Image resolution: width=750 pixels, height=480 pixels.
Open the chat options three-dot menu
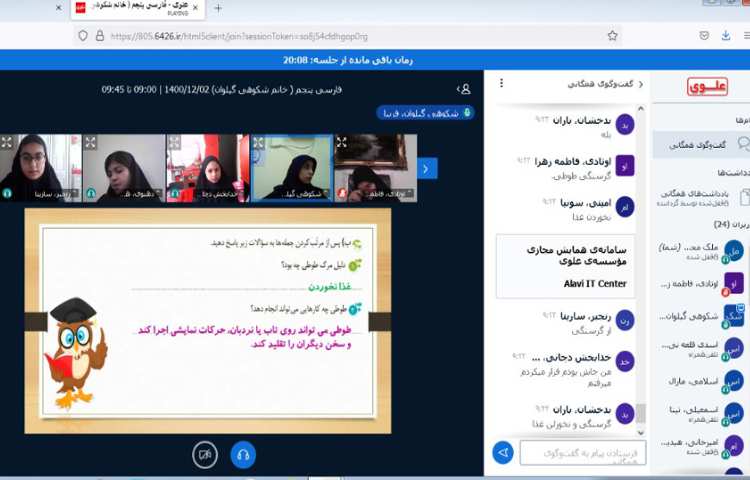click(x=501, y=83)
